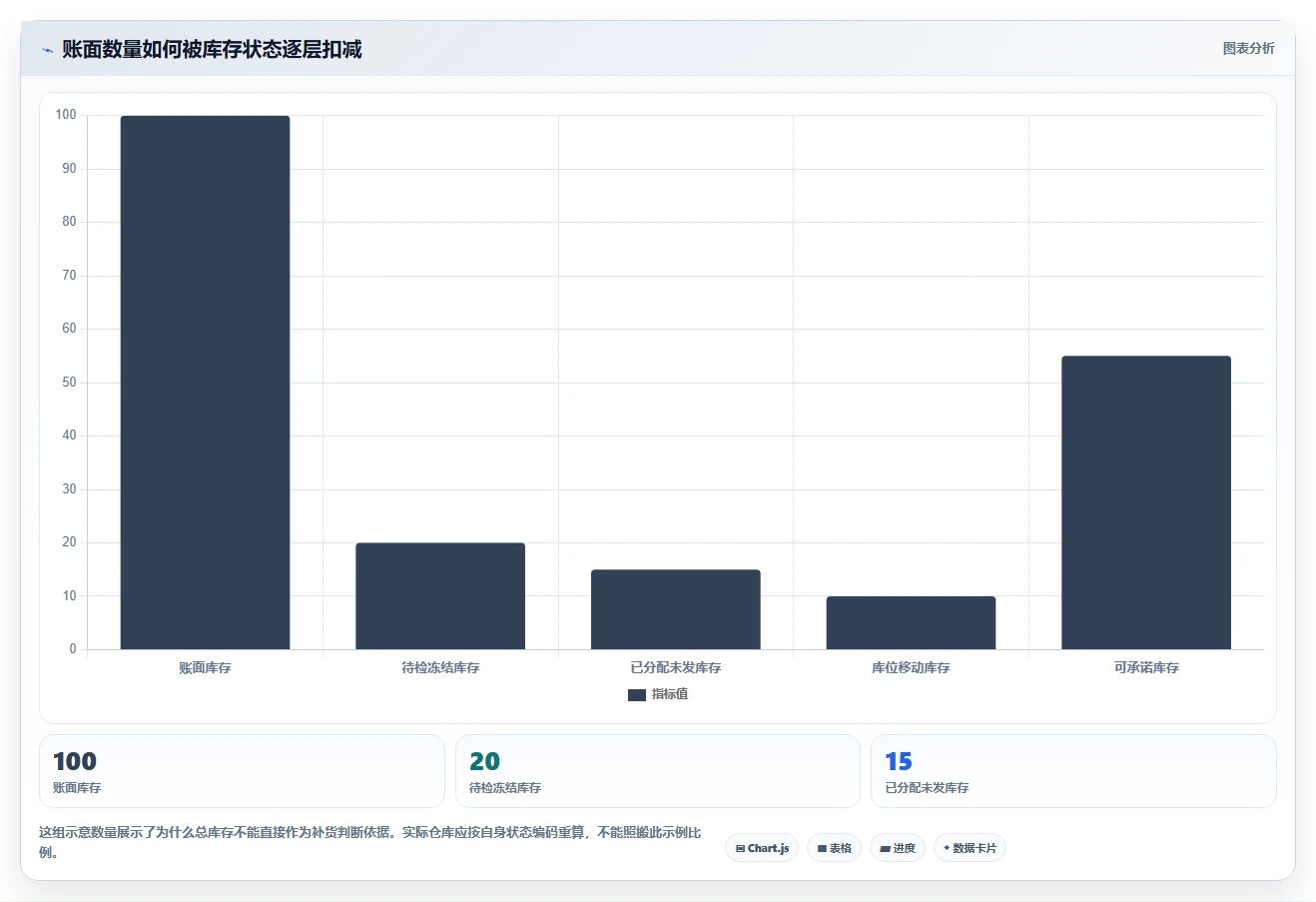Click the 已分配未发库存 bar in the chart
1316x902 pixels.
coord(676,609)
